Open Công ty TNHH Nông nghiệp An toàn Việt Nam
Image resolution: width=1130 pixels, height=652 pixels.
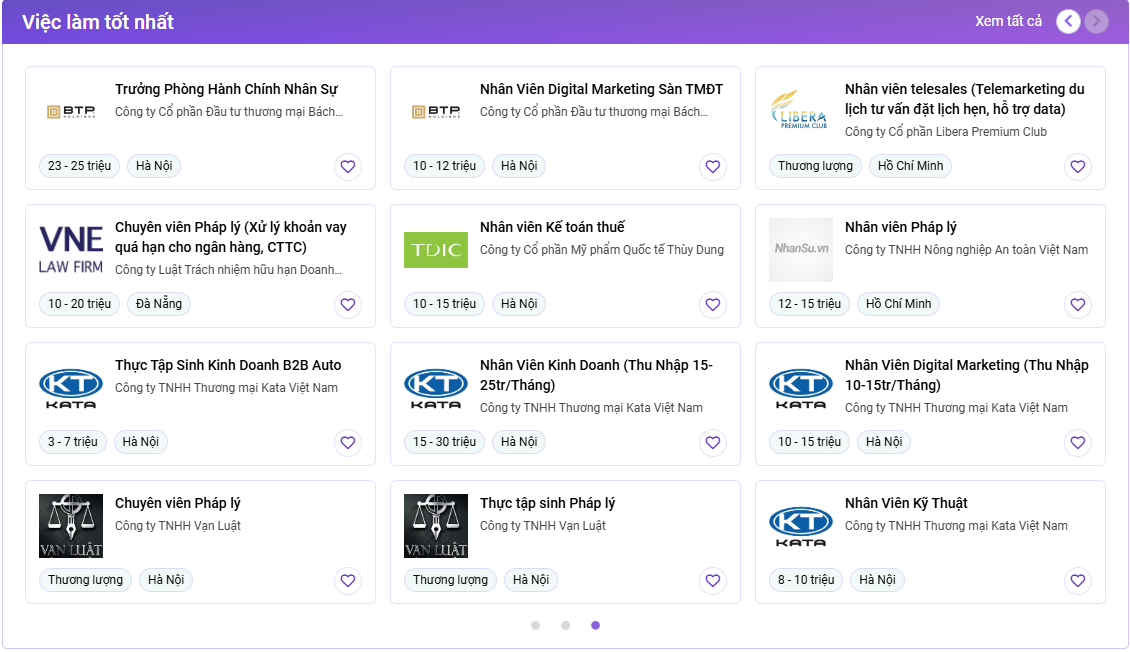coord(966,250)
